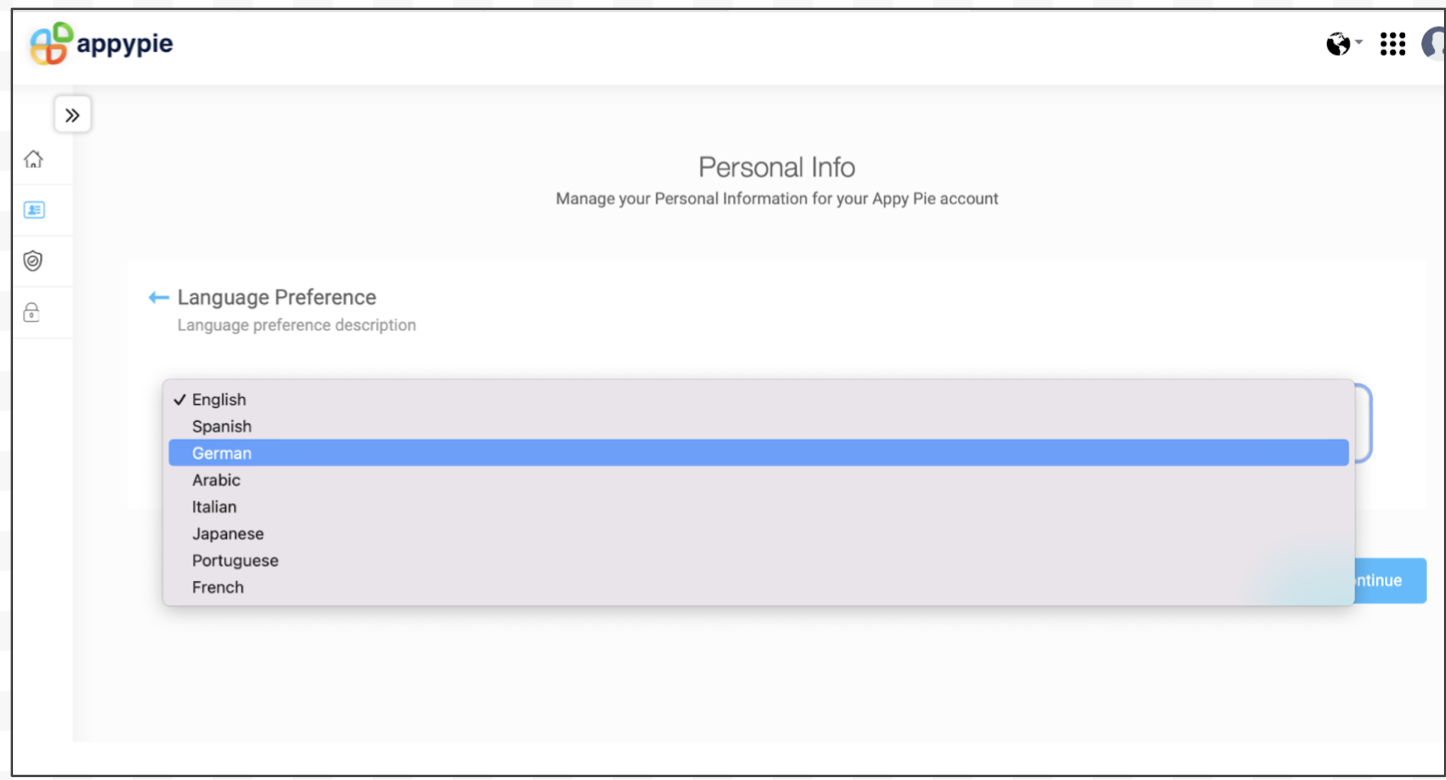Expand the sidebar with double-chevron button
Viewport: 1446px width, 780px height.
[x=72, y=115]
